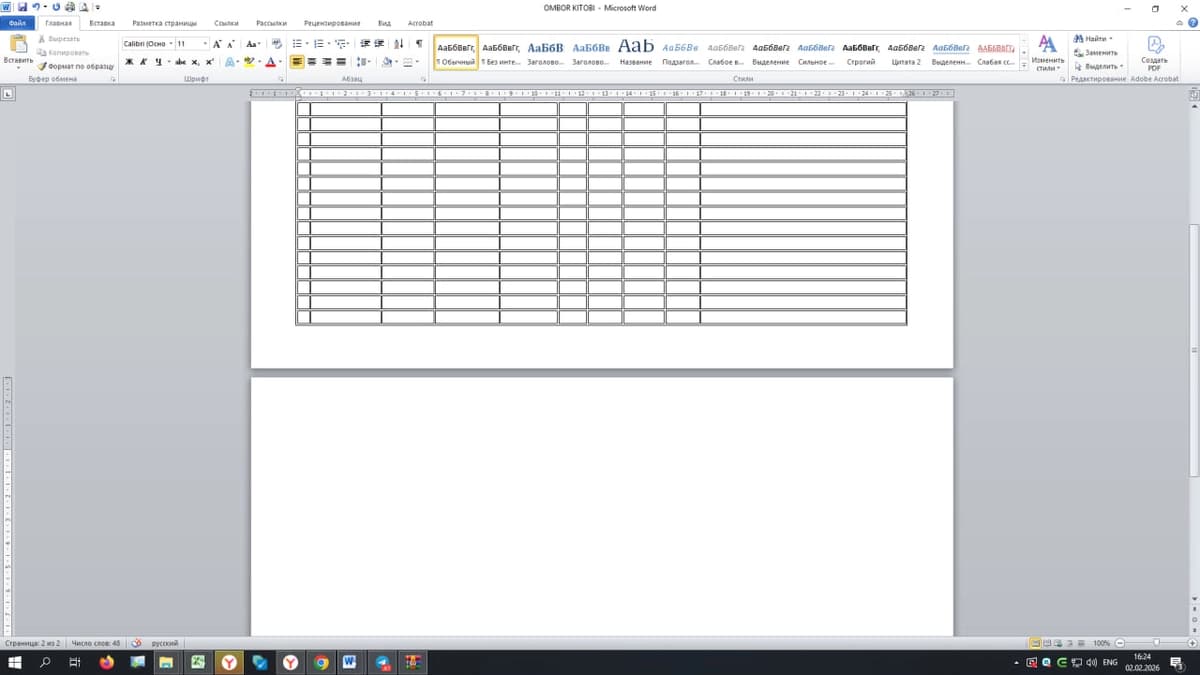Select align left paragraph button

point(297,62)
